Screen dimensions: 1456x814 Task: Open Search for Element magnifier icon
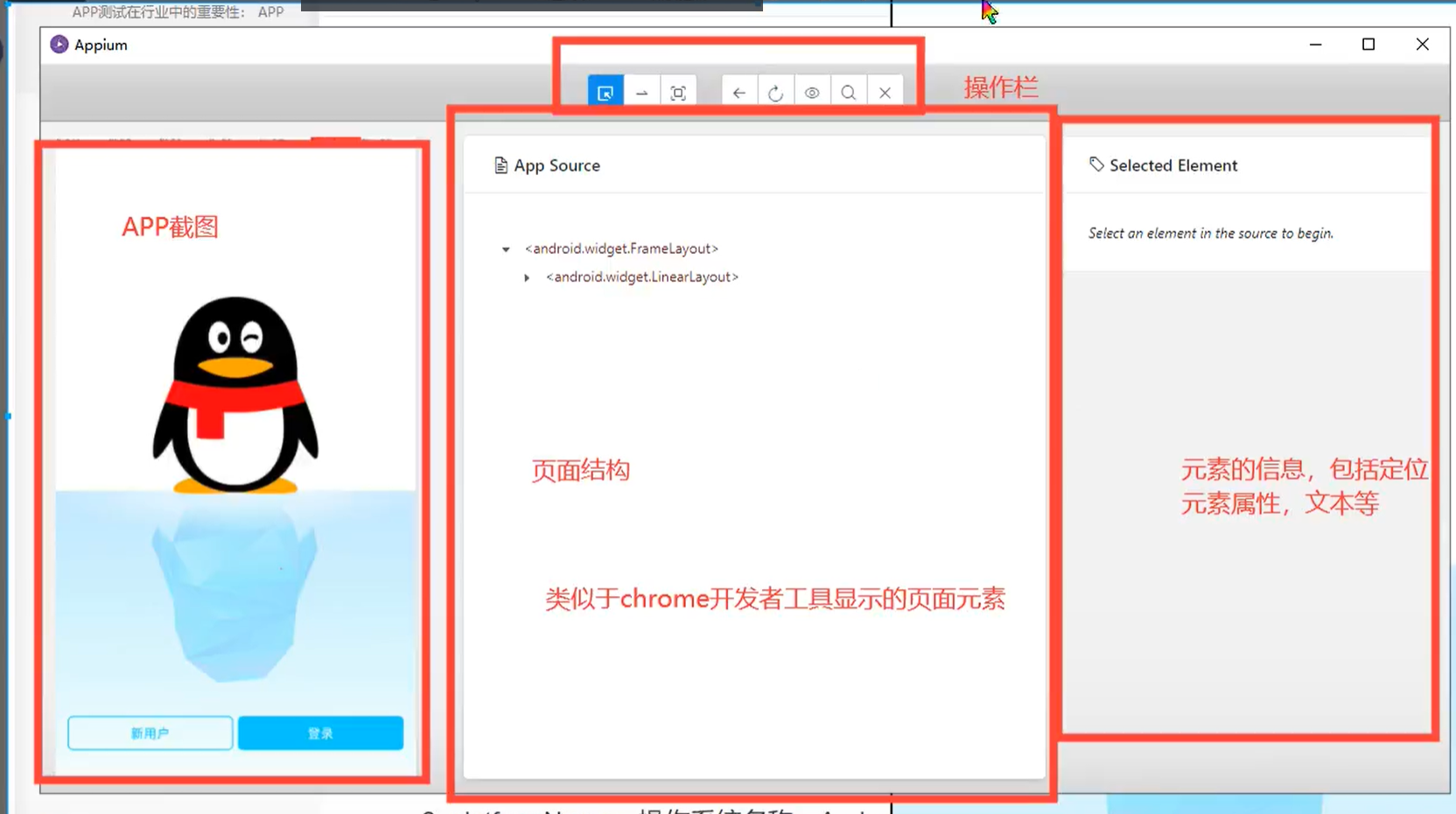pos(849,93)
